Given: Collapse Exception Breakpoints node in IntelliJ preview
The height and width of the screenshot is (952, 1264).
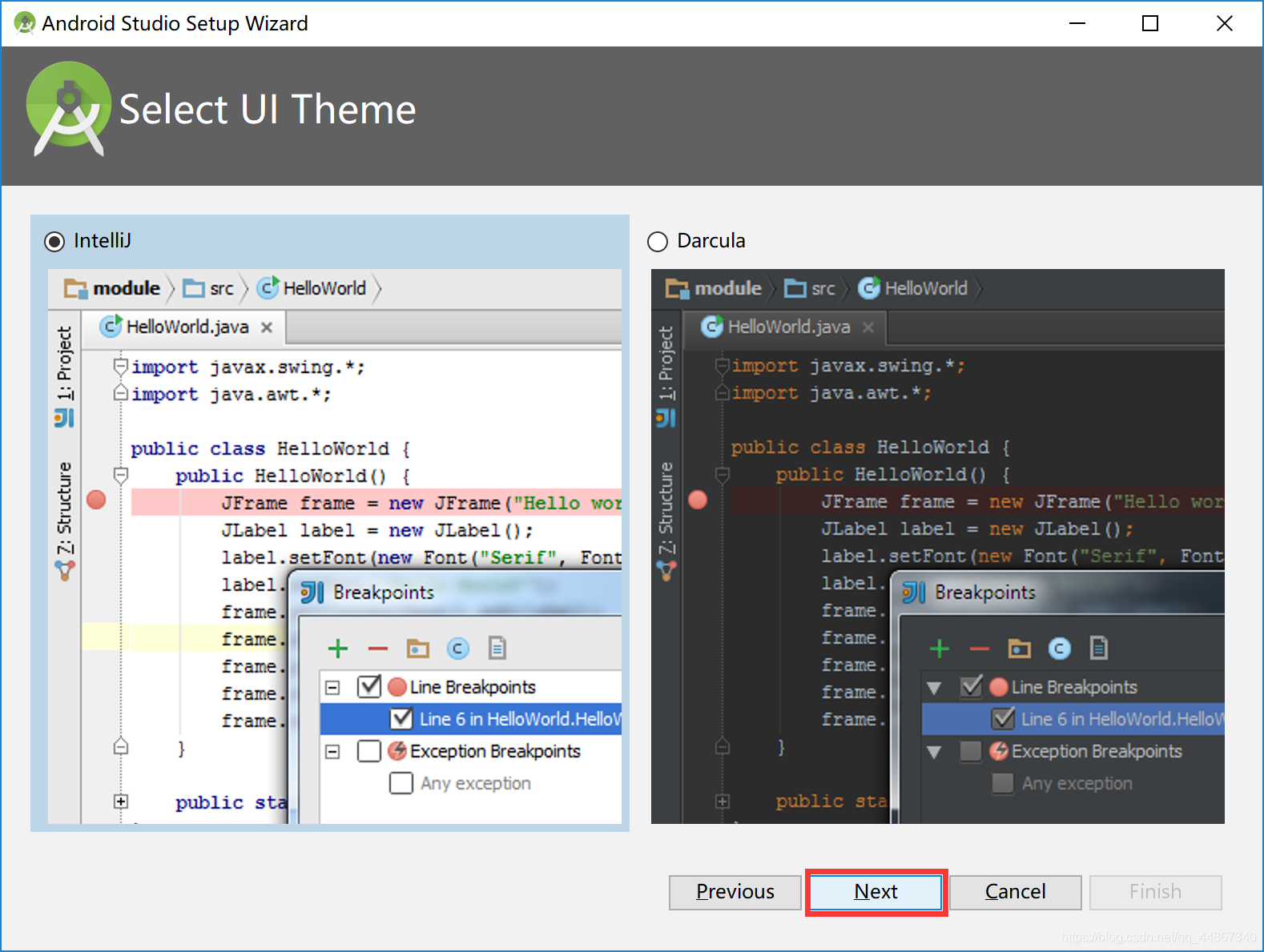Looking at the screenshot, I should tap(332, 752).
